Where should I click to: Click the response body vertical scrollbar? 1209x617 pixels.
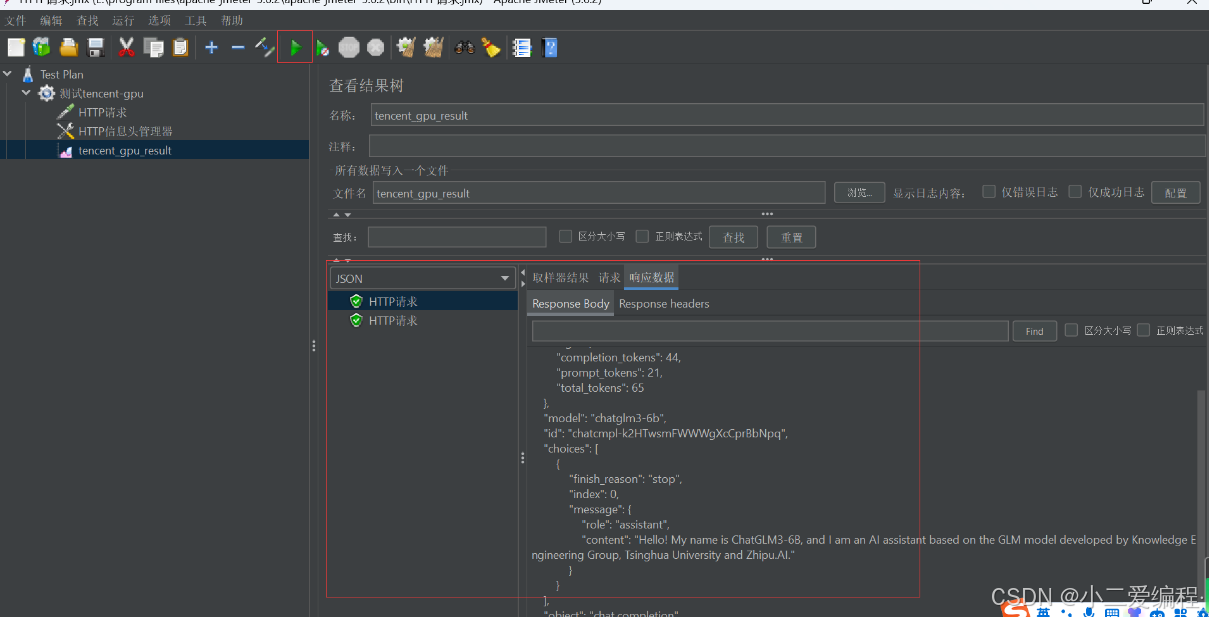pyautogui.click(x=1202, y=490)
